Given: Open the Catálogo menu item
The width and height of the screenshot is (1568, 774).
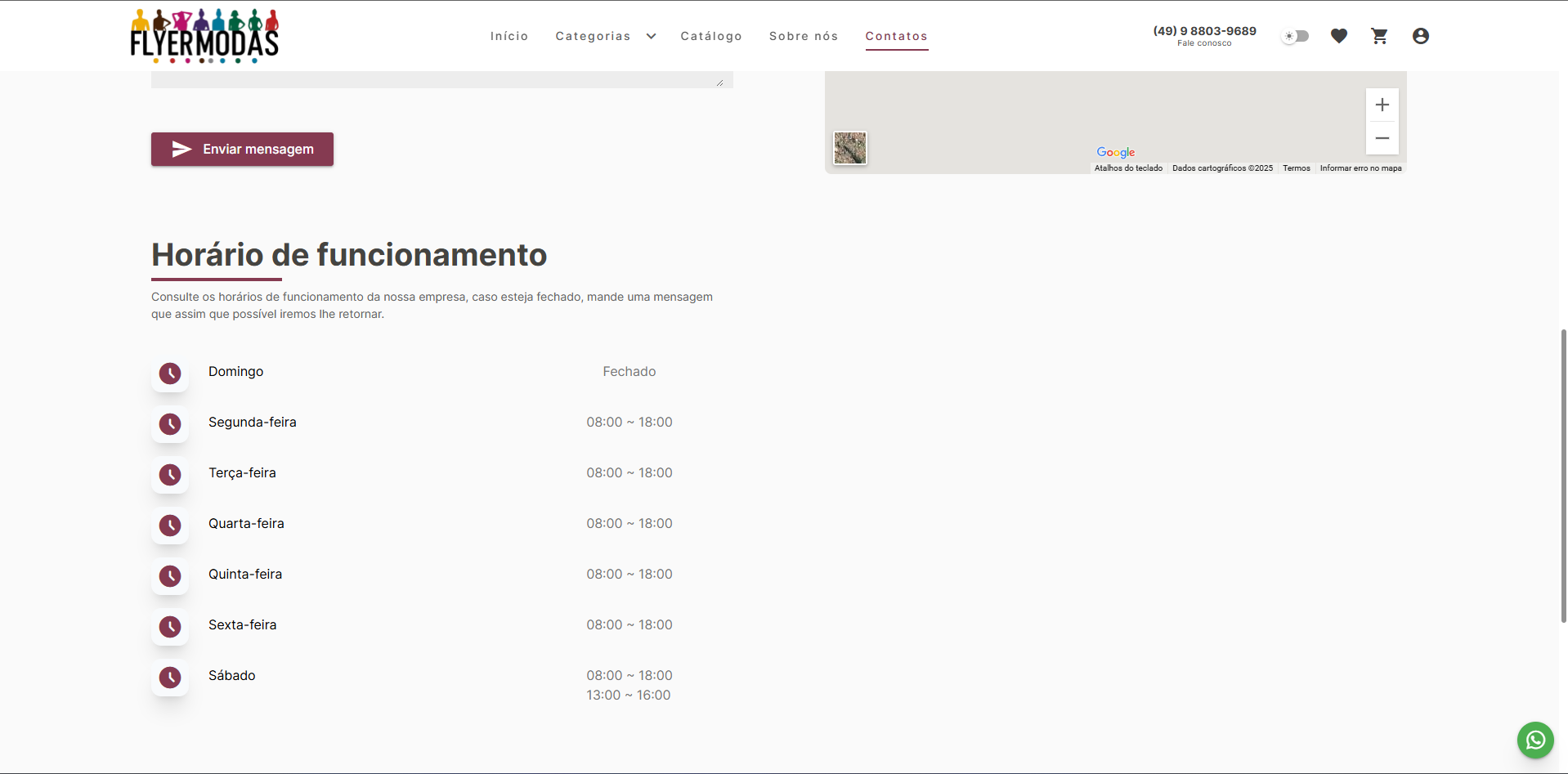Looking at the screenshot, I should pyautogui.click(x=711, y=36).
